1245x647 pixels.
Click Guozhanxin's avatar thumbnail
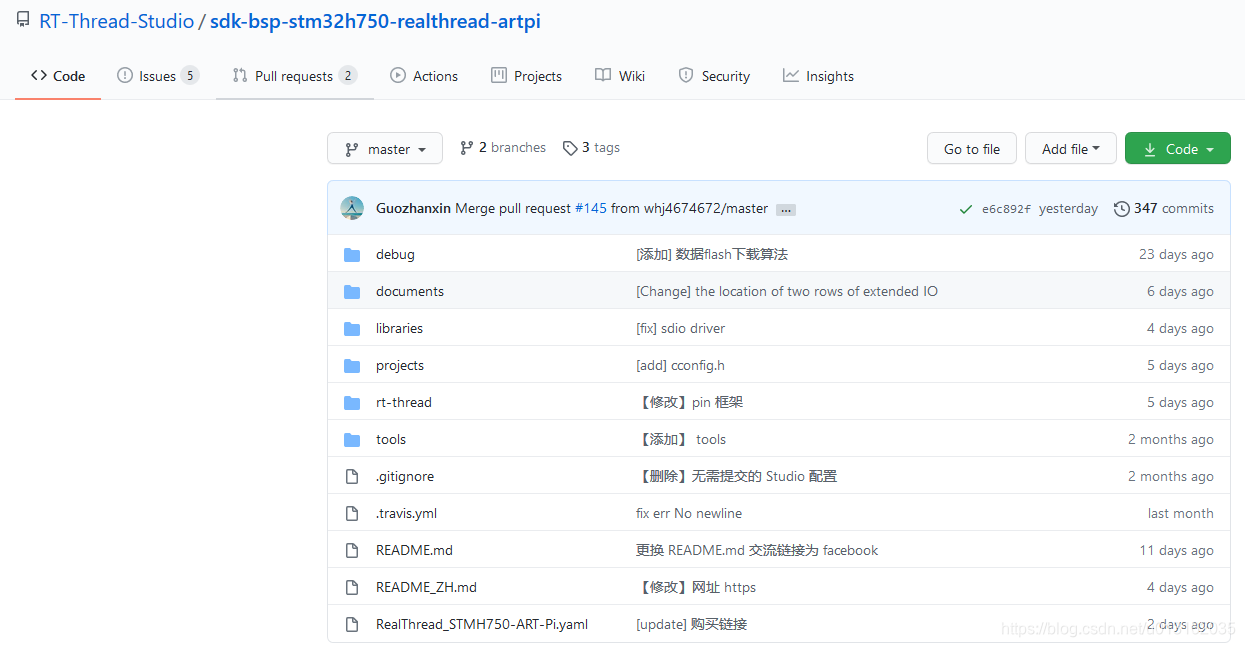352,208
